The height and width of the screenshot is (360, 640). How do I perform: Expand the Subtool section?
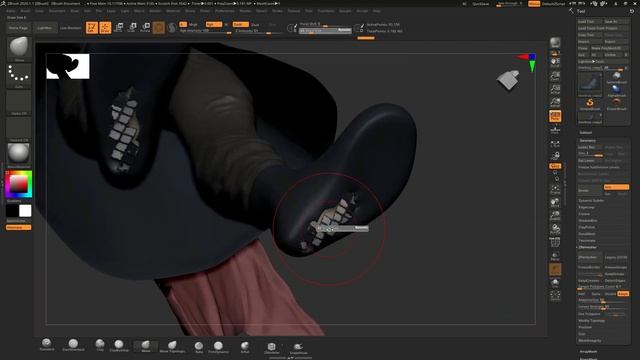(586, 133)
